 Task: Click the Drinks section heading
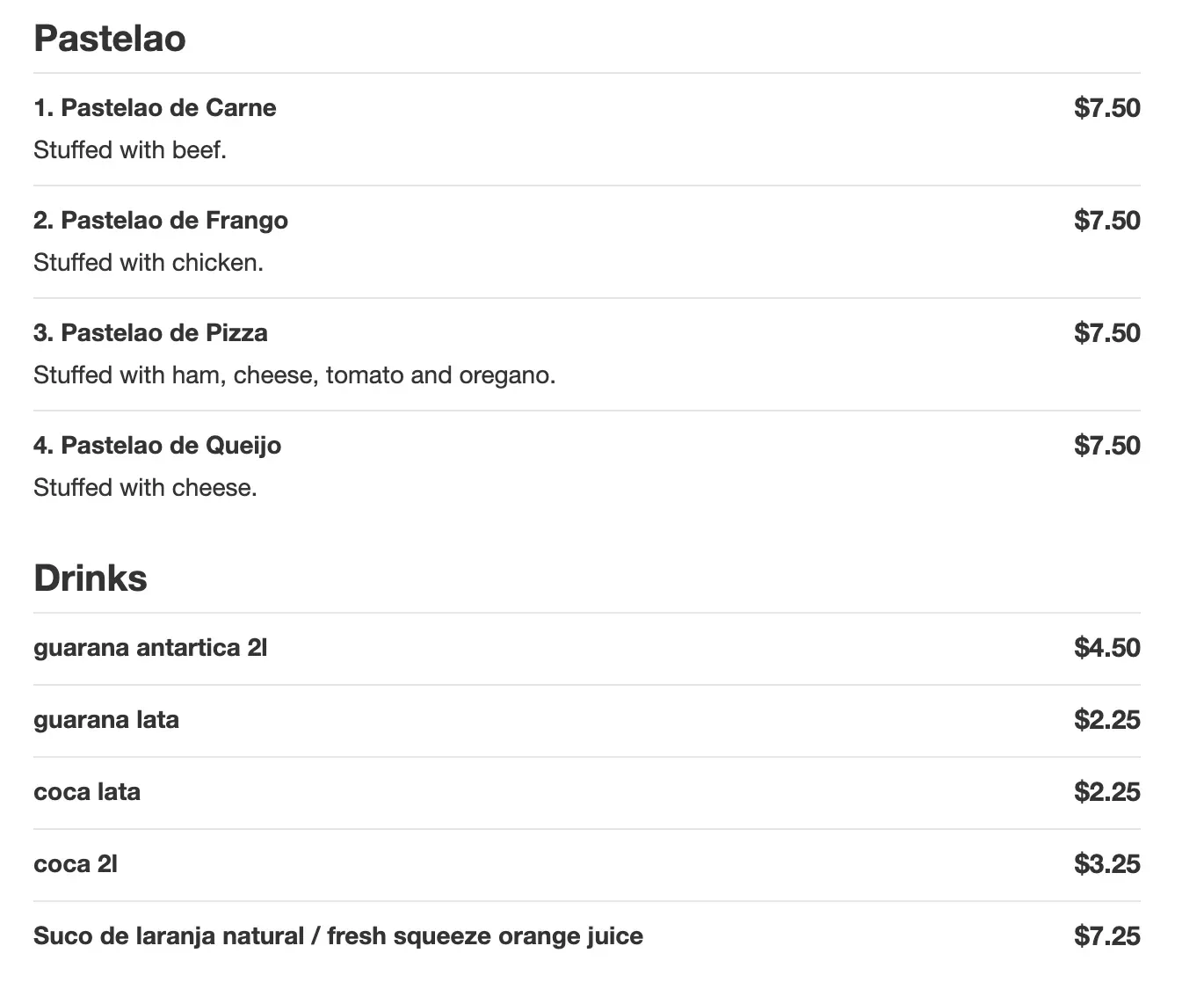[x=91, y=578]
